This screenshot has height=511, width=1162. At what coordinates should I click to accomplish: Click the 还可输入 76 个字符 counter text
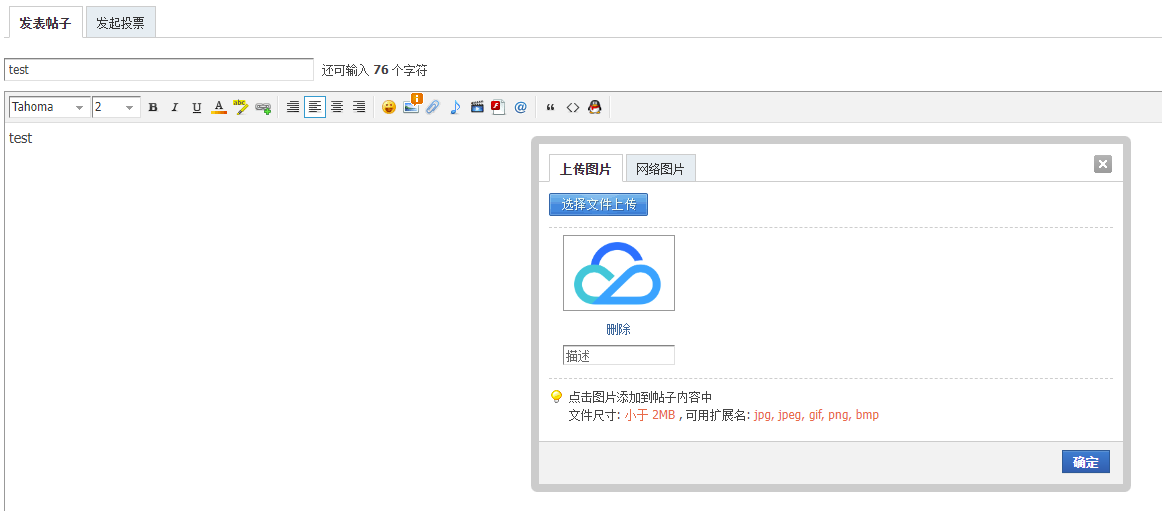[375, 70]
